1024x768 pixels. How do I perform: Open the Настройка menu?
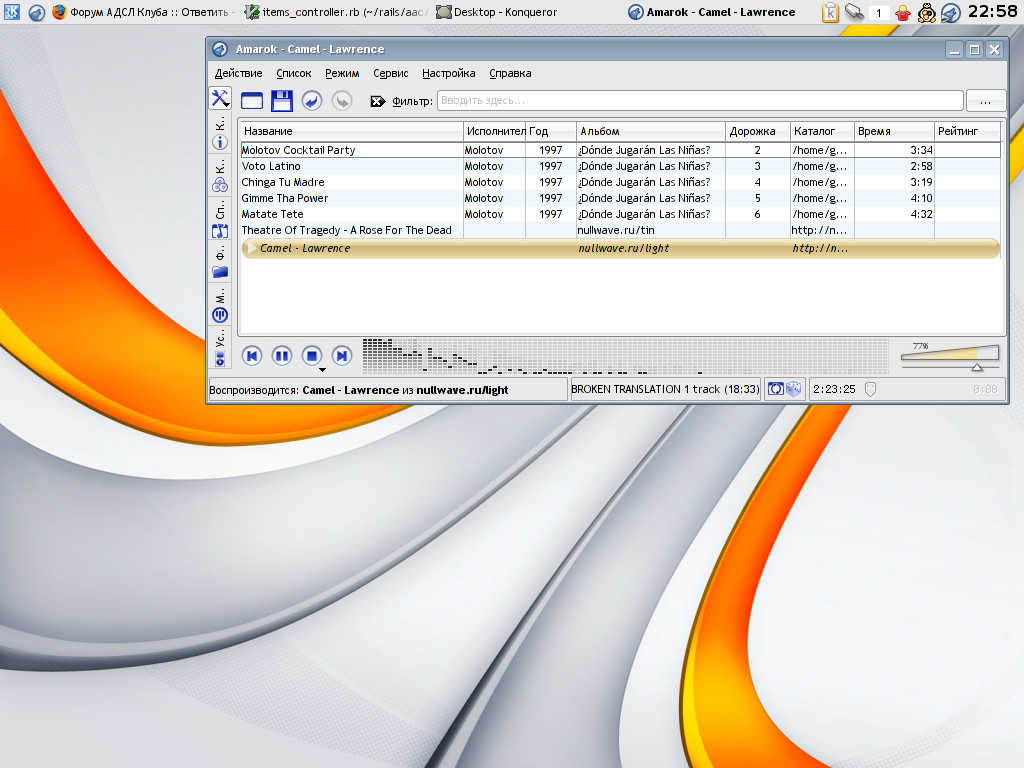448,73
